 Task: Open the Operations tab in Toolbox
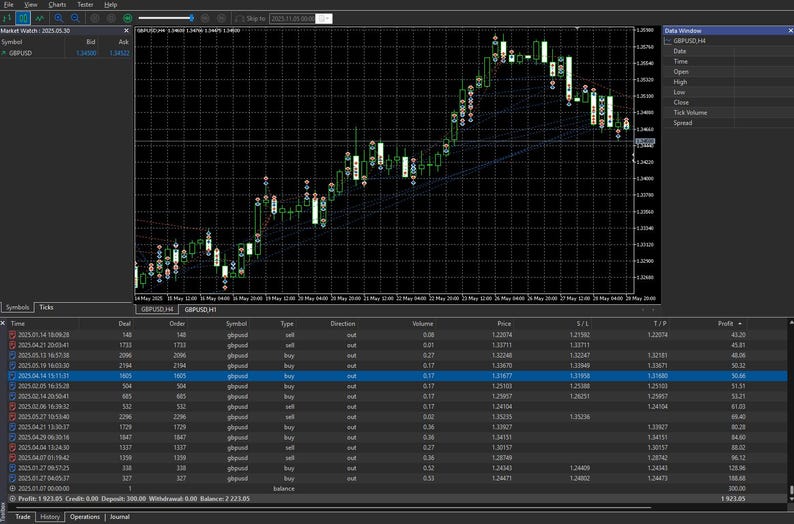click(85, 517)
